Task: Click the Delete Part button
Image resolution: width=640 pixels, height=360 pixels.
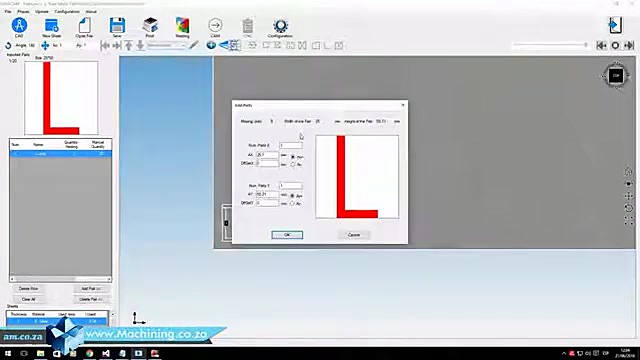Action: 91,299
